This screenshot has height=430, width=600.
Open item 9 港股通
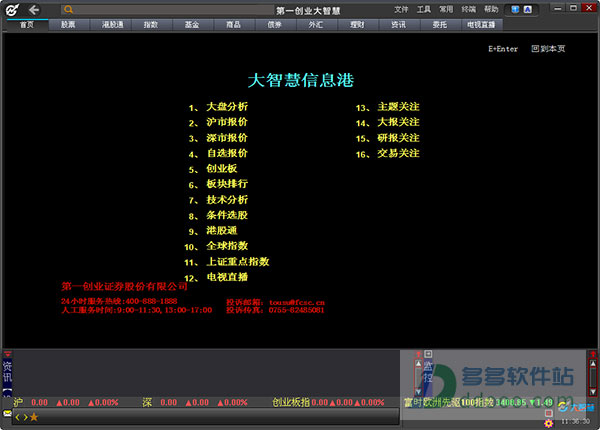coord(213,231)
